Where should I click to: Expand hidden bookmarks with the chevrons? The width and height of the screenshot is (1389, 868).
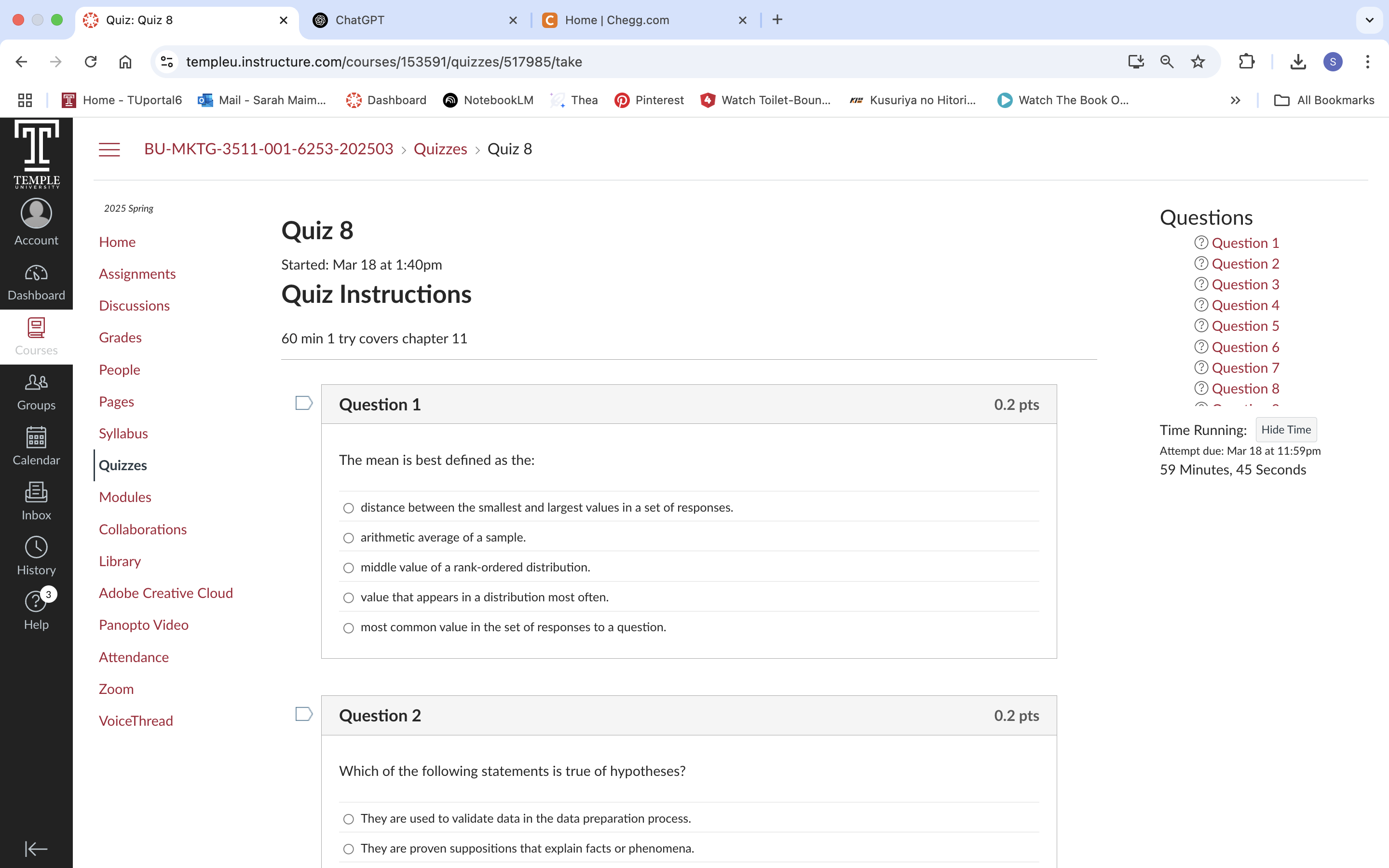pos(1235,100)
